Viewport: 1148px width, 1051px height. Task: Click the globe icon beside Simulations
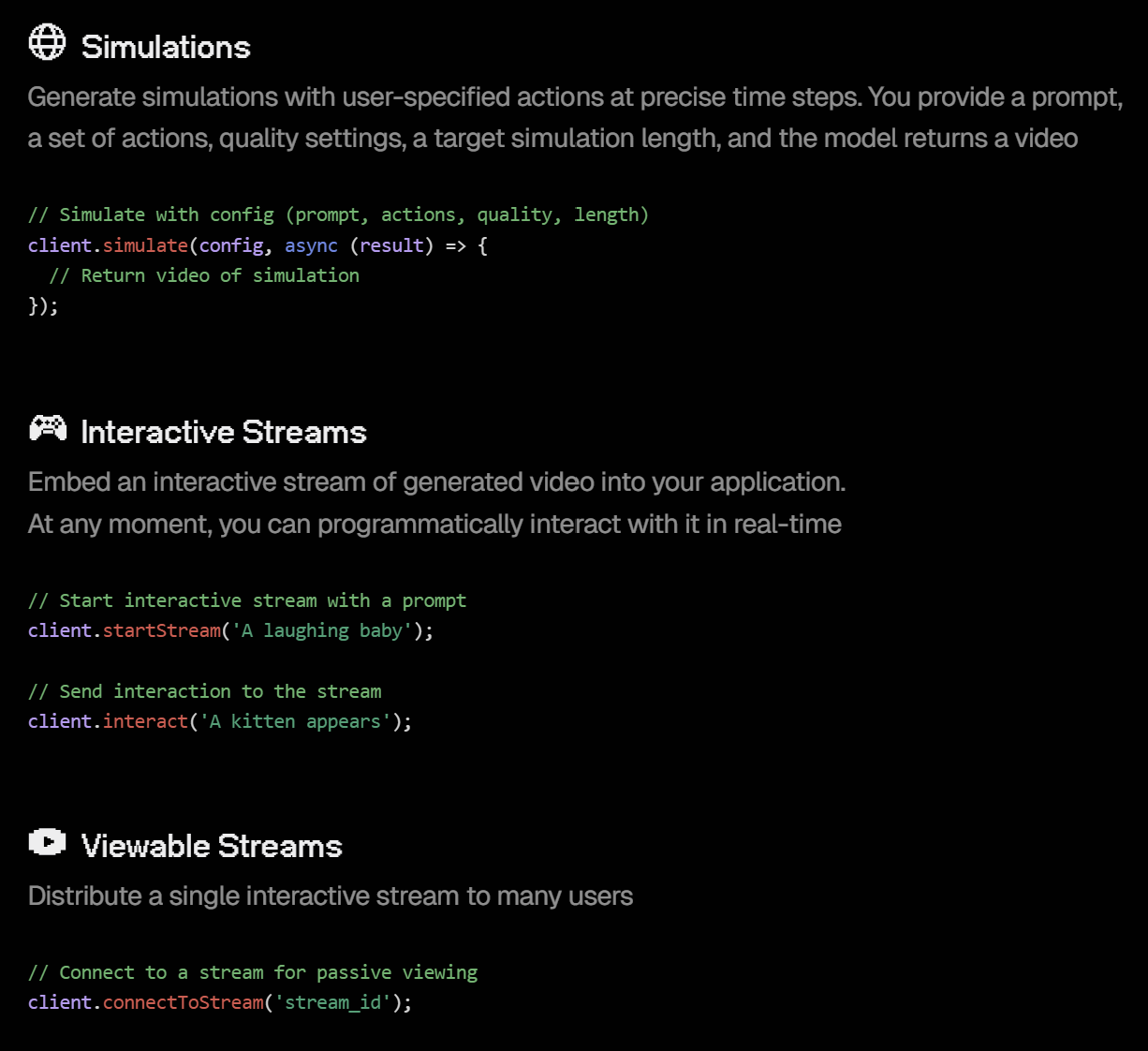click(x=47, y=43)
